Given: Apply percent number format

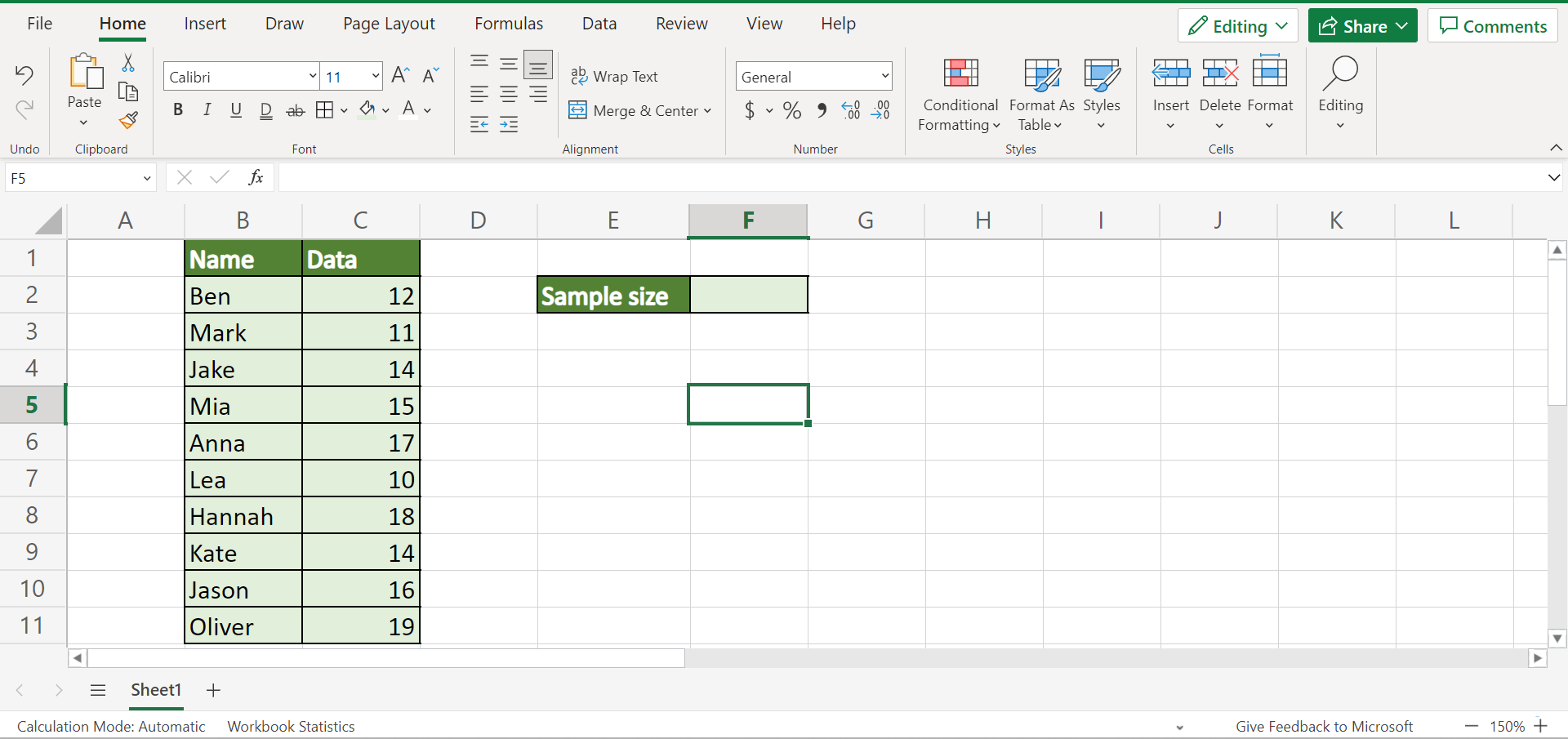Looking at the screenshot, I should tap(790, 110).
